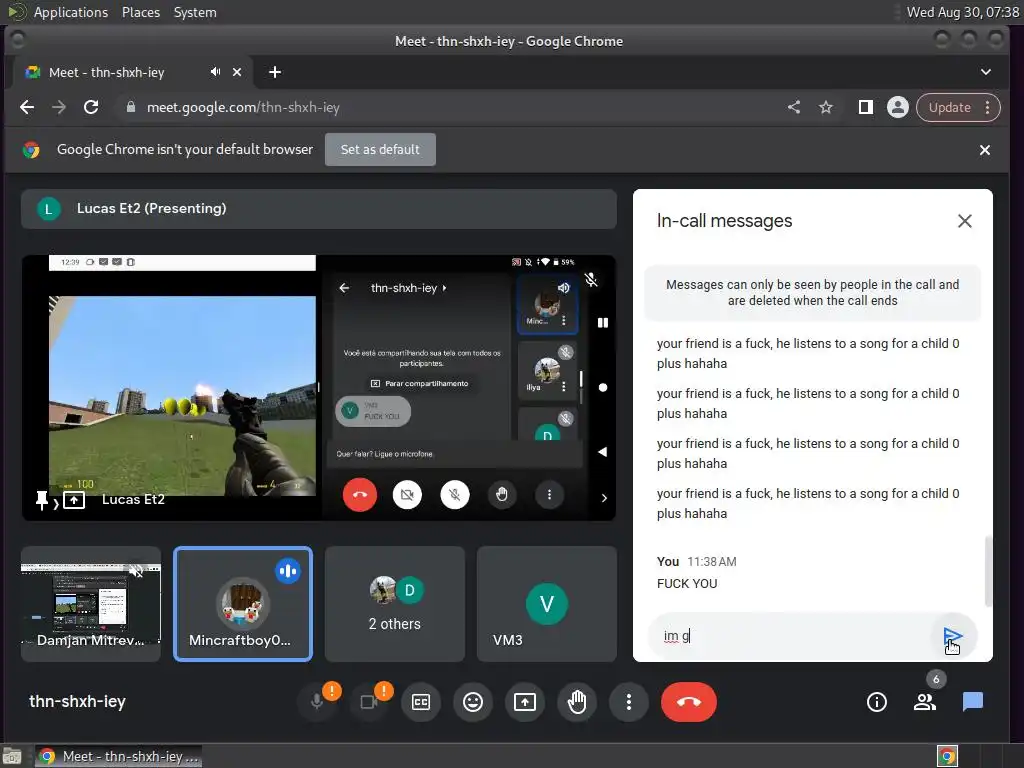
Task: Reload the Meet page
Action: pos(91,107)
